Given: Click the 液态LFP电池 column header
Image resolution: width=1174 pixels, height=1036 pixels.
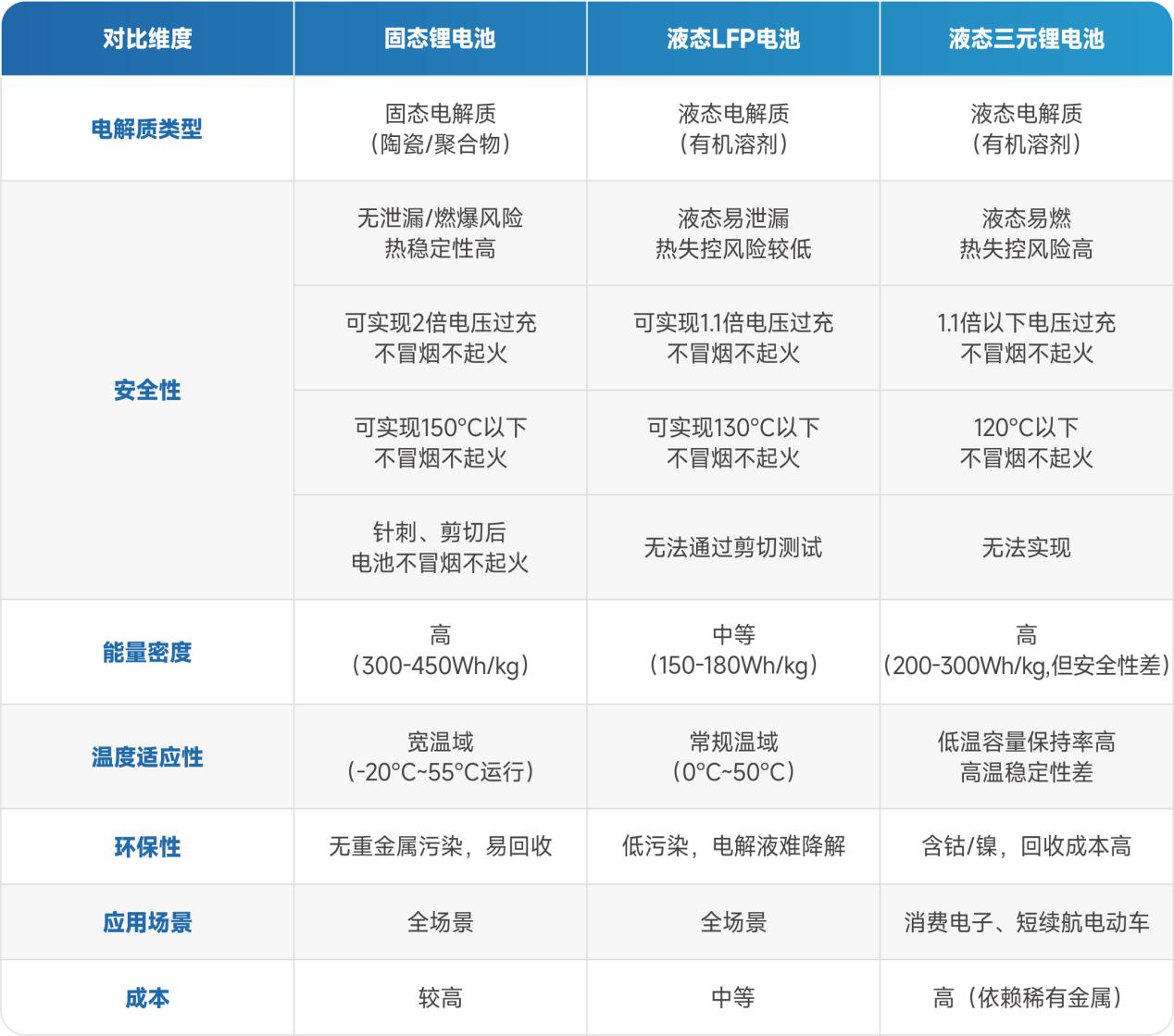Looking at the screenshot, I should click(x=732, y=39).
